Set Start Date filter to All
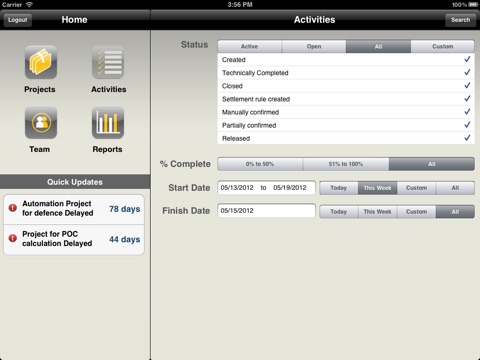 coord(455,188)
